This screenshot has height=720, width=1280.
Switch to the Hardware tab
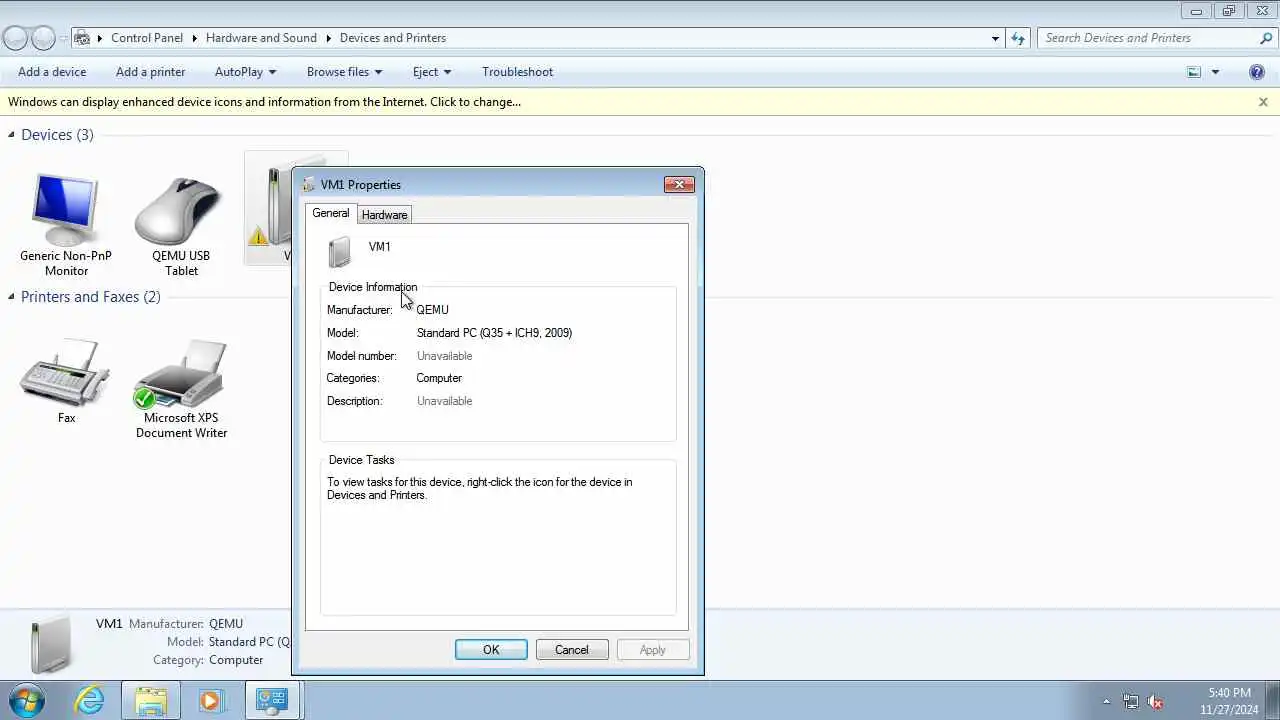[384, 215]
